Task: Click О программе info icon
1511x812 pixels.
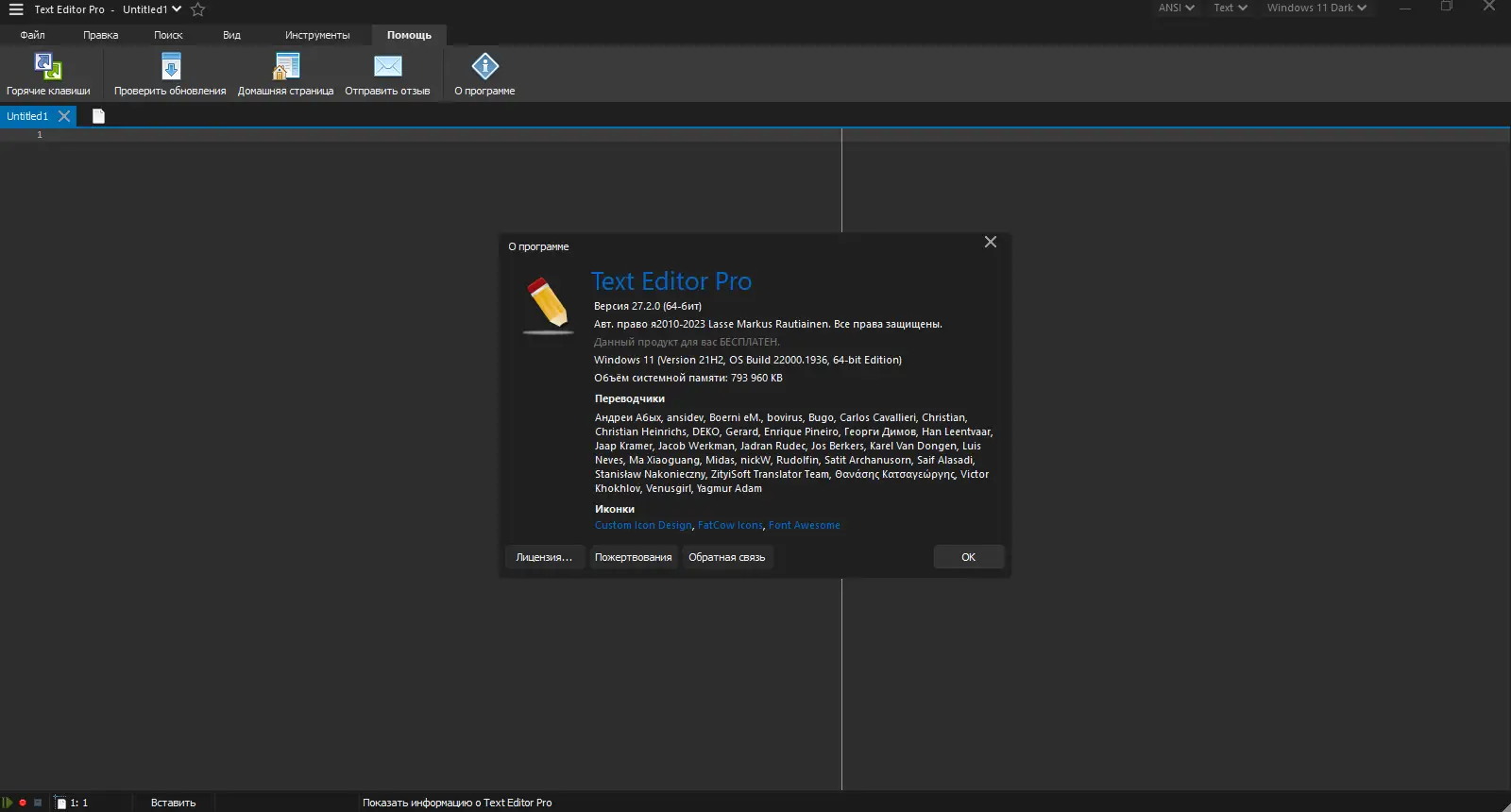Action: click(484, 66)
